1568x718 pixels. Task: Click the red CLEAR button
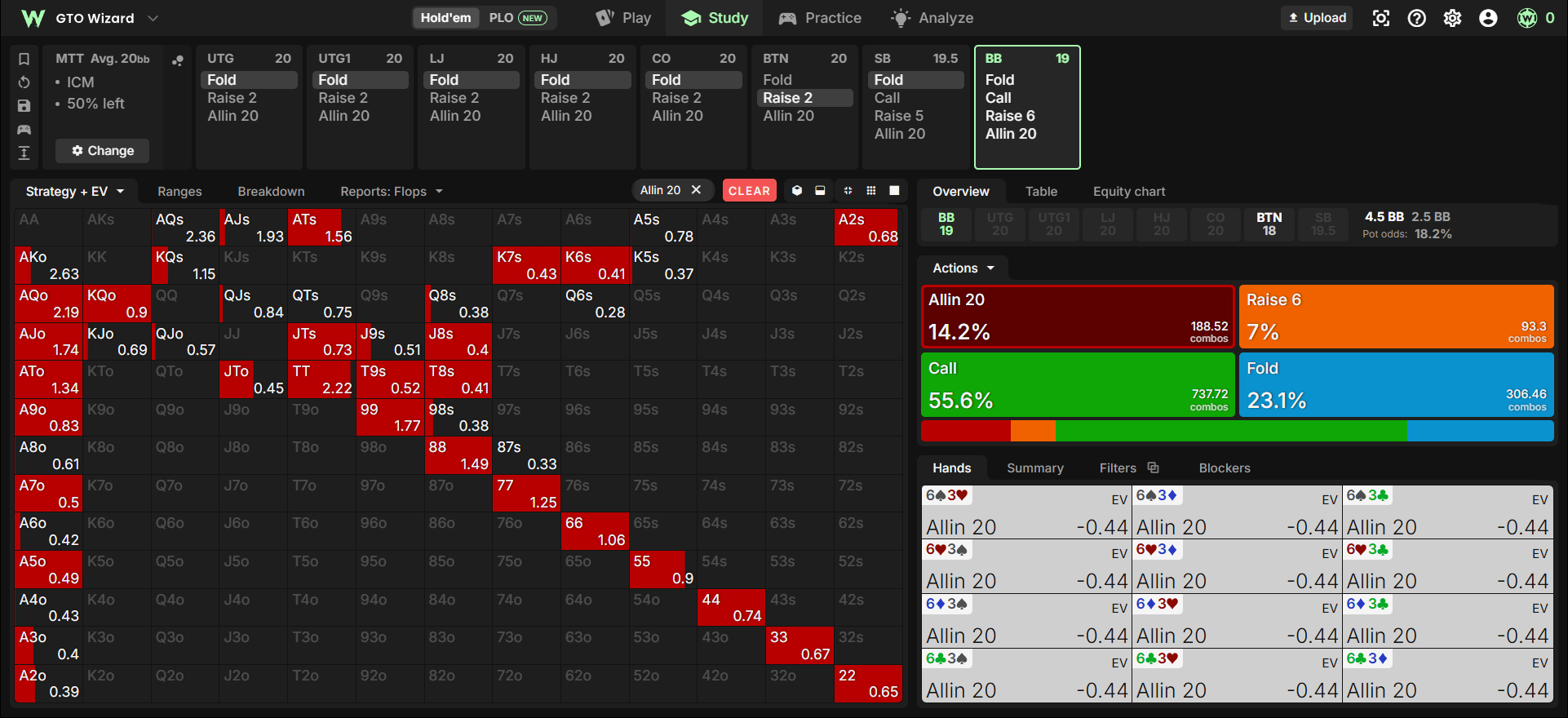(749, 190)
